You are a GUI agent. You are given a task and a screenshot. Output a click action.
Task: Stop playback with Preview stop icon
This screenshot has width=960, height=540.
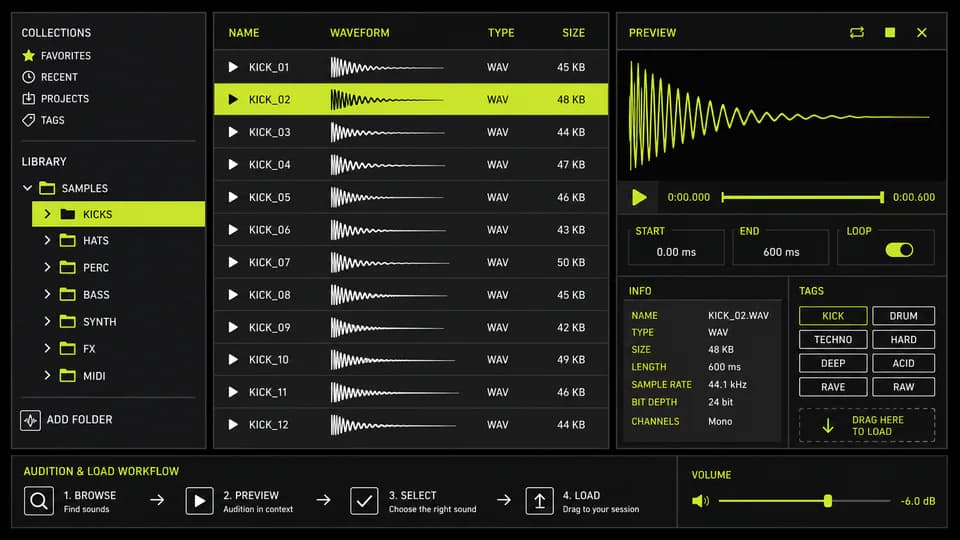[890, 32]
